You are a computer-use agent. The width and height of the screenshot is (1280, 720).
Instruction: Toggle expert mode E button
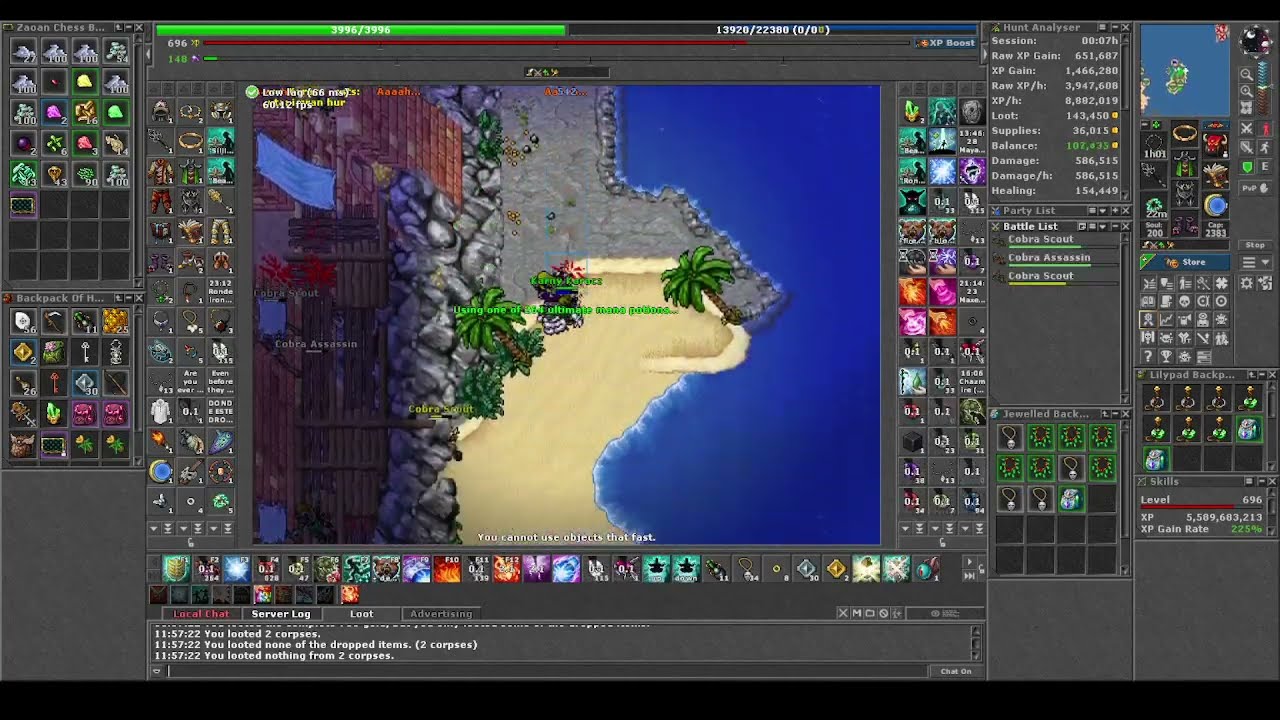coord(1264,167)
